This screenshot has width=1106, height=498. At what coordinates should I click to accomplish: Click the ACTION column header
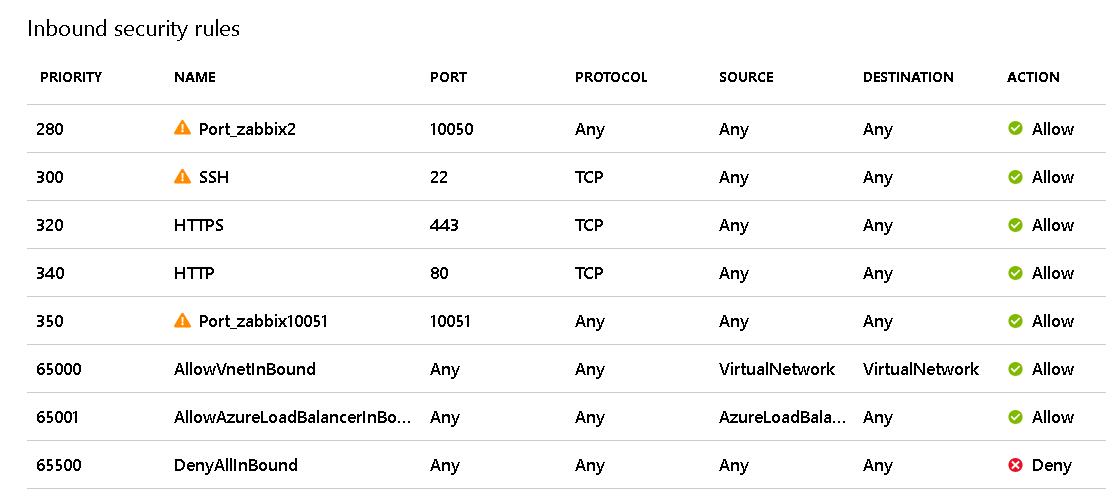pos(1033,77)
